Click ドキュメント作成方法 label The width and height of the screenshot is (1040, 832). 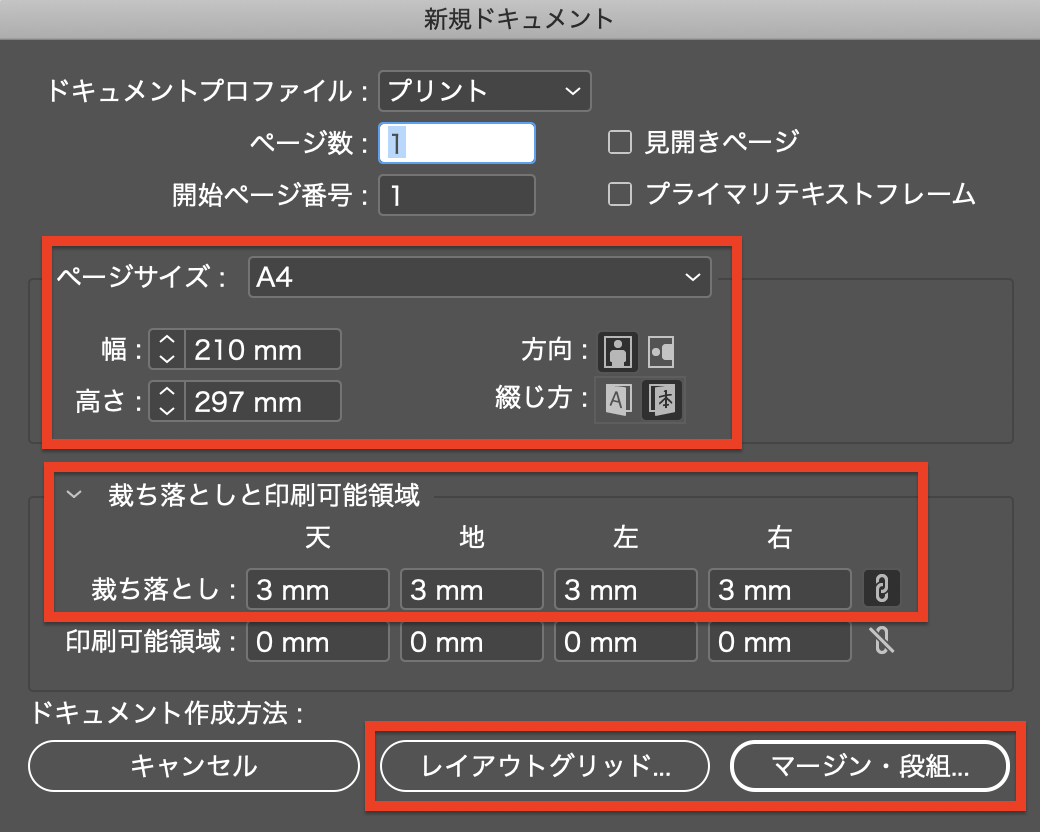167,713
